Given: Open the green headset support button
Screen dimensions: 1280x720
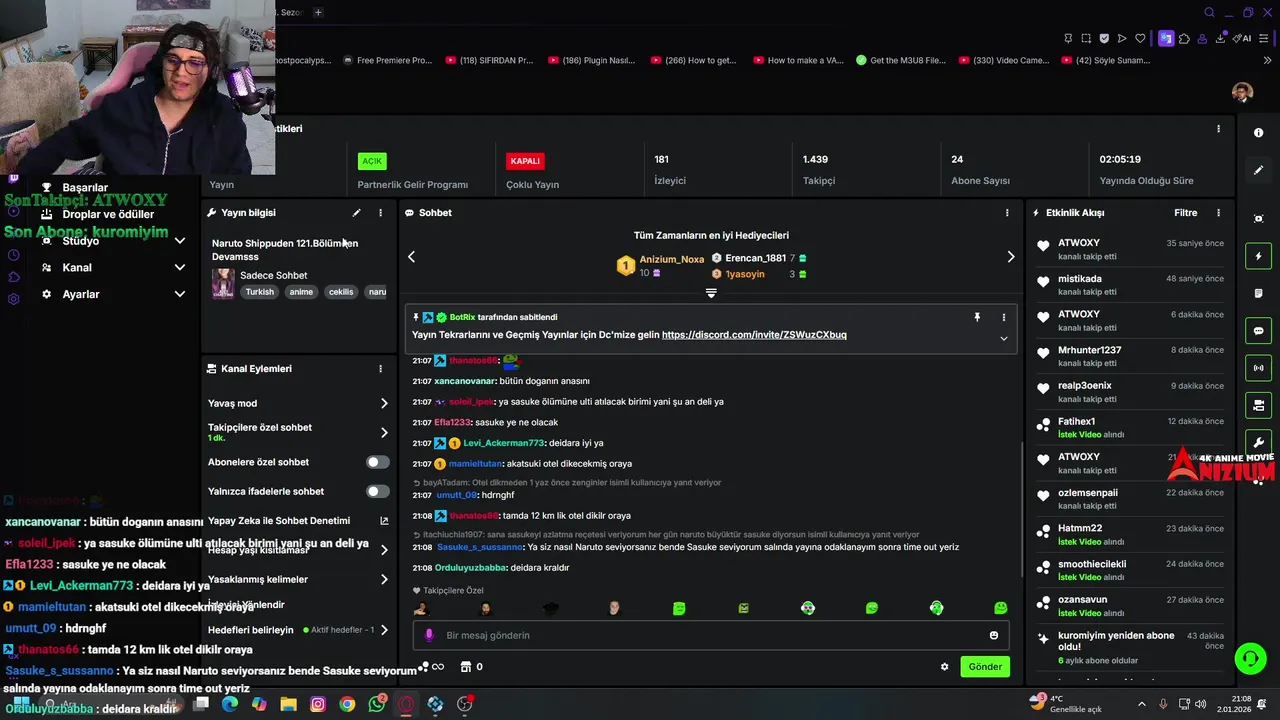Looking at the screenshot, I should (x=1250, y=658).
